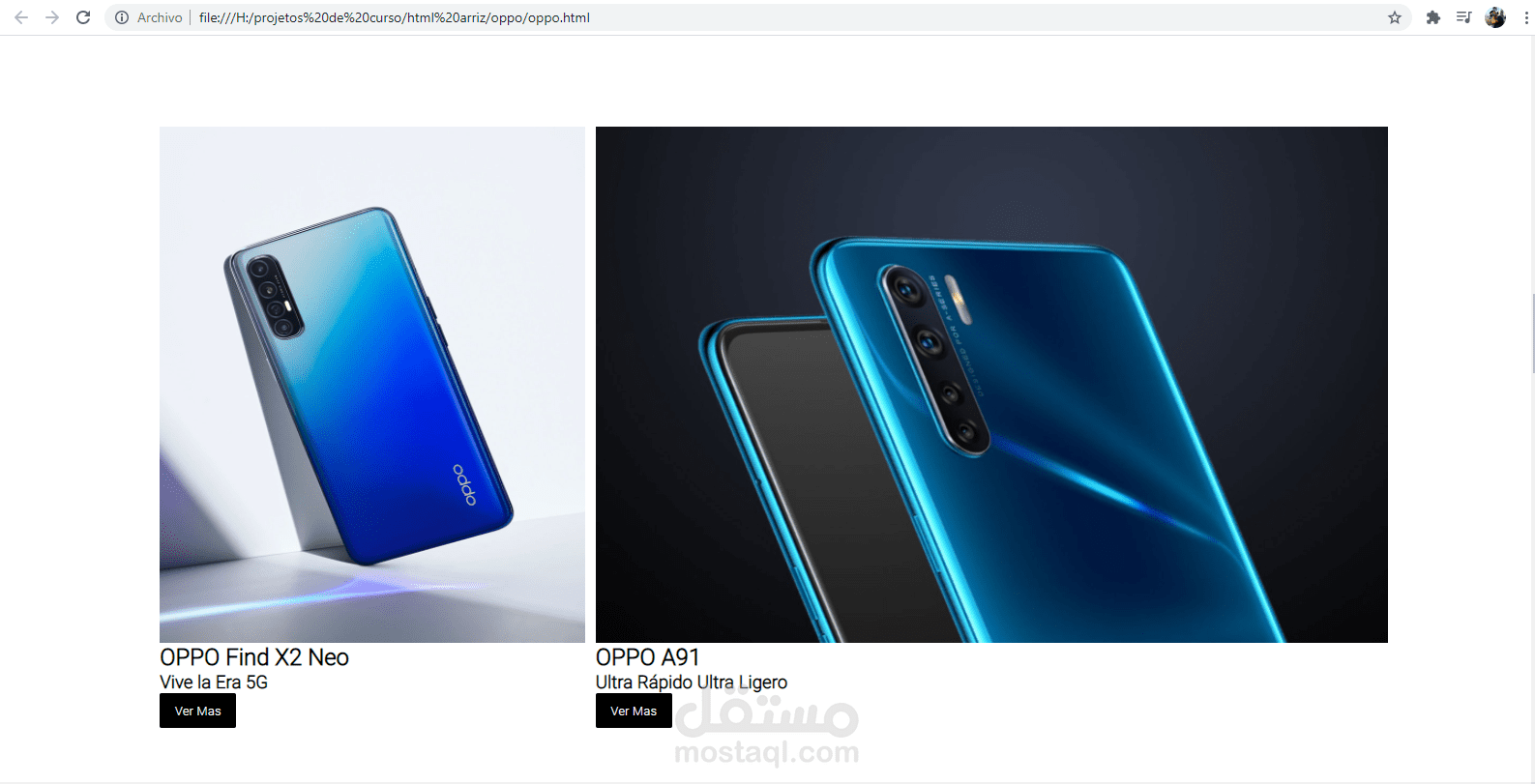This screenshot has height=784, width=1535.
Task: Click Ver Mas under OPPO A91
Action: 634,711
